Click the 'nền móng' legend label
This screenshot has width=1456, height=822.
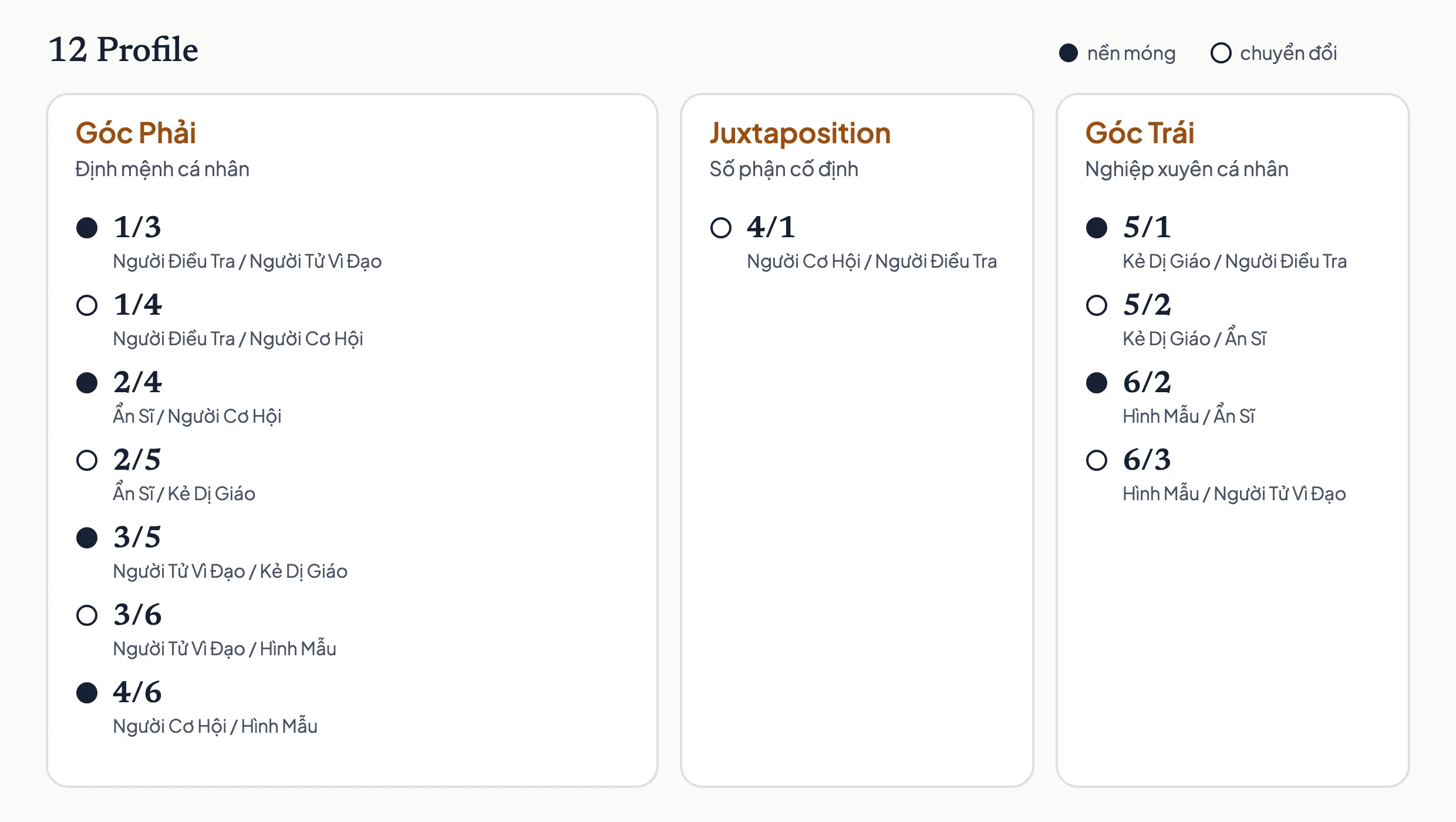(1131, 53)
